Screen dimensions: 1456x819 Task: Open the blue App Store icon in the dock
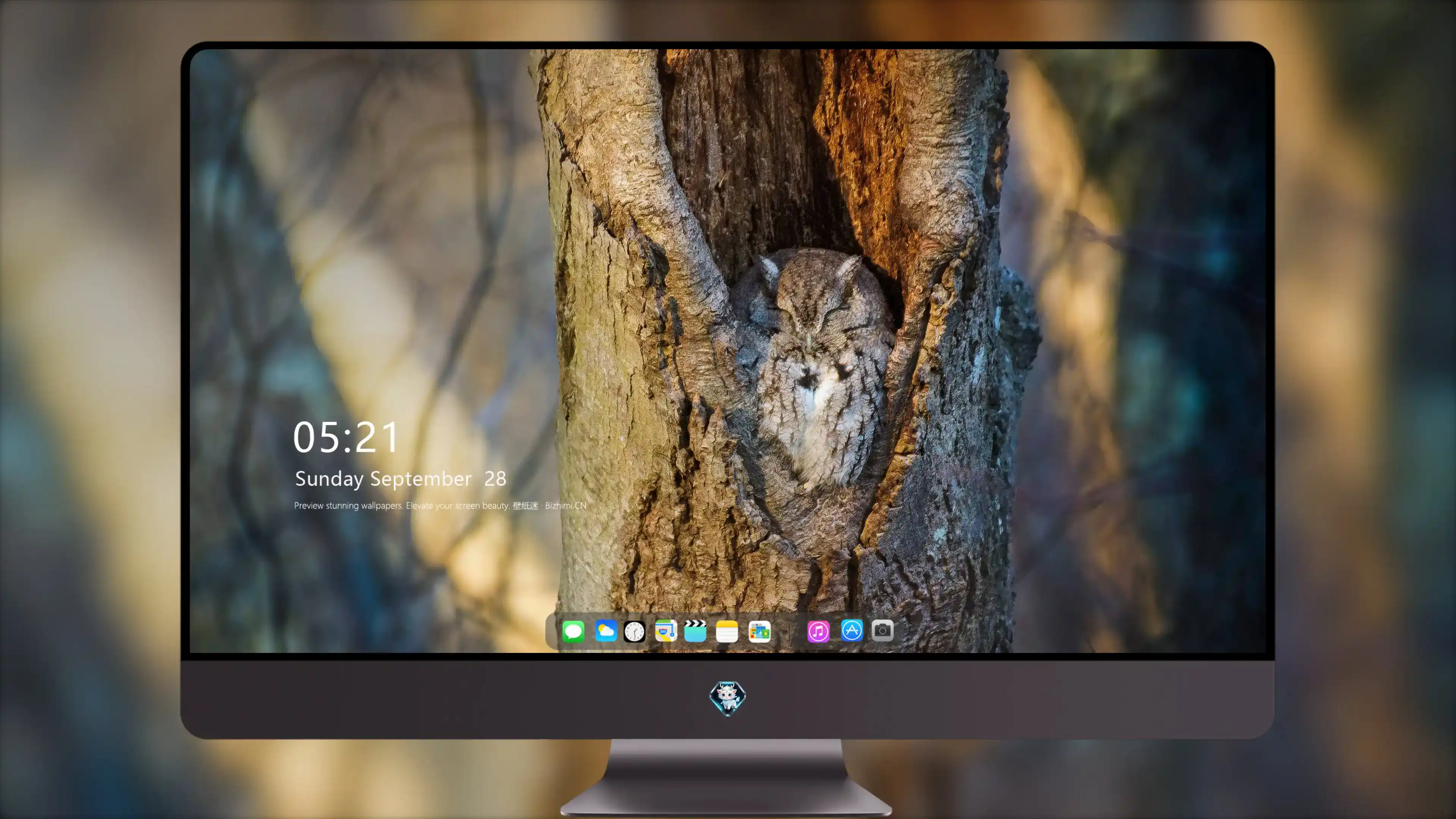click(852, 630)
